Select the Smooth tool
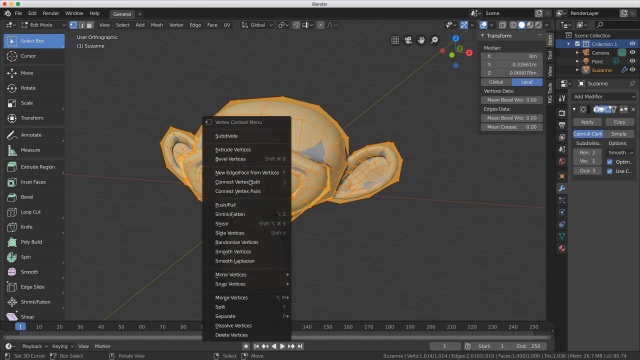Screen dimensions: 640x360 (x=34, y=272)
